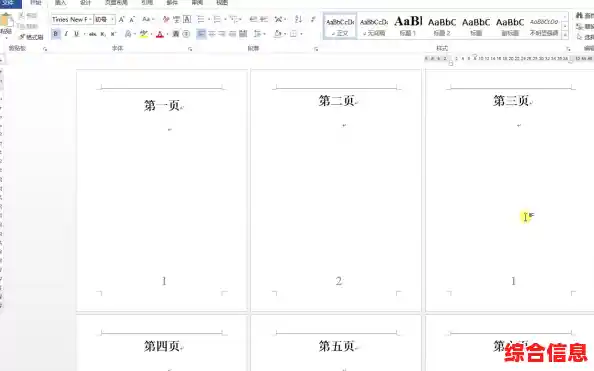This screenshot has height=371, width=594.
Task: Switch to the Page Layout ribbon tab
Action: tap(116, 3)
